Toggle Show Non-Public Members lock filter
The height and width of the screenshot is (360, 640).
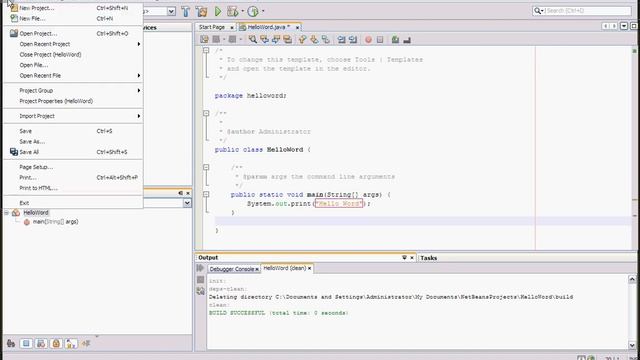pos(56,343)
